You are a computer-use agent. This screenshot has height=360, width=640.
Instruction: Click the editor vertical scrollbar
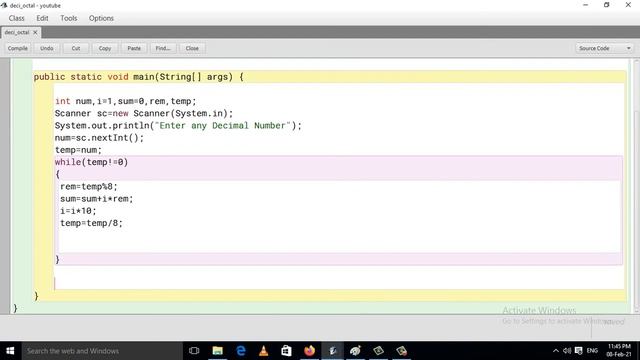click(x=636, y=186)
